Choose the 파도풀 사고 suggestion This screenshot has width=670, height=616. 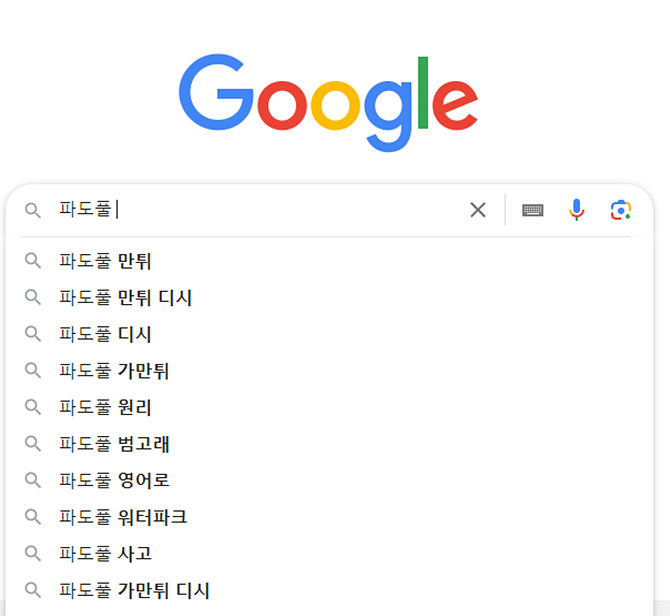coord(106,553)
